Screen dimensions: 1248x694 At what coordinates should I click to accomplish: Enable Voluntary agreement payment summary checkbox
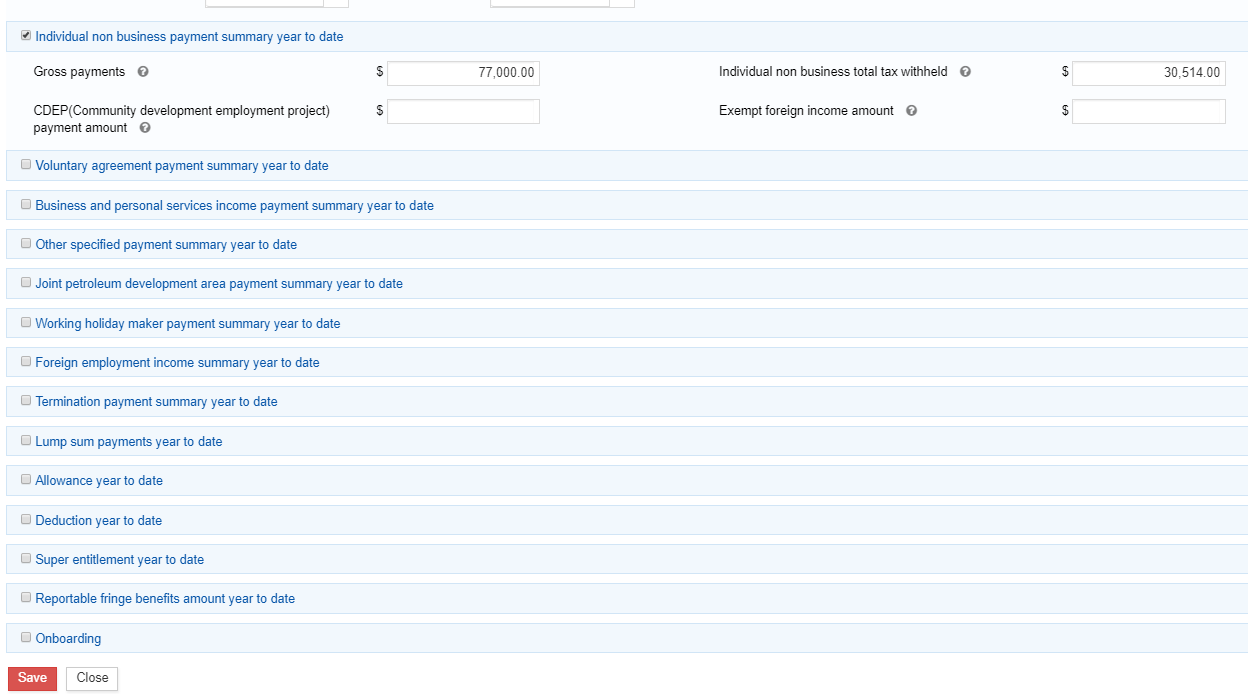coord(26,165)
